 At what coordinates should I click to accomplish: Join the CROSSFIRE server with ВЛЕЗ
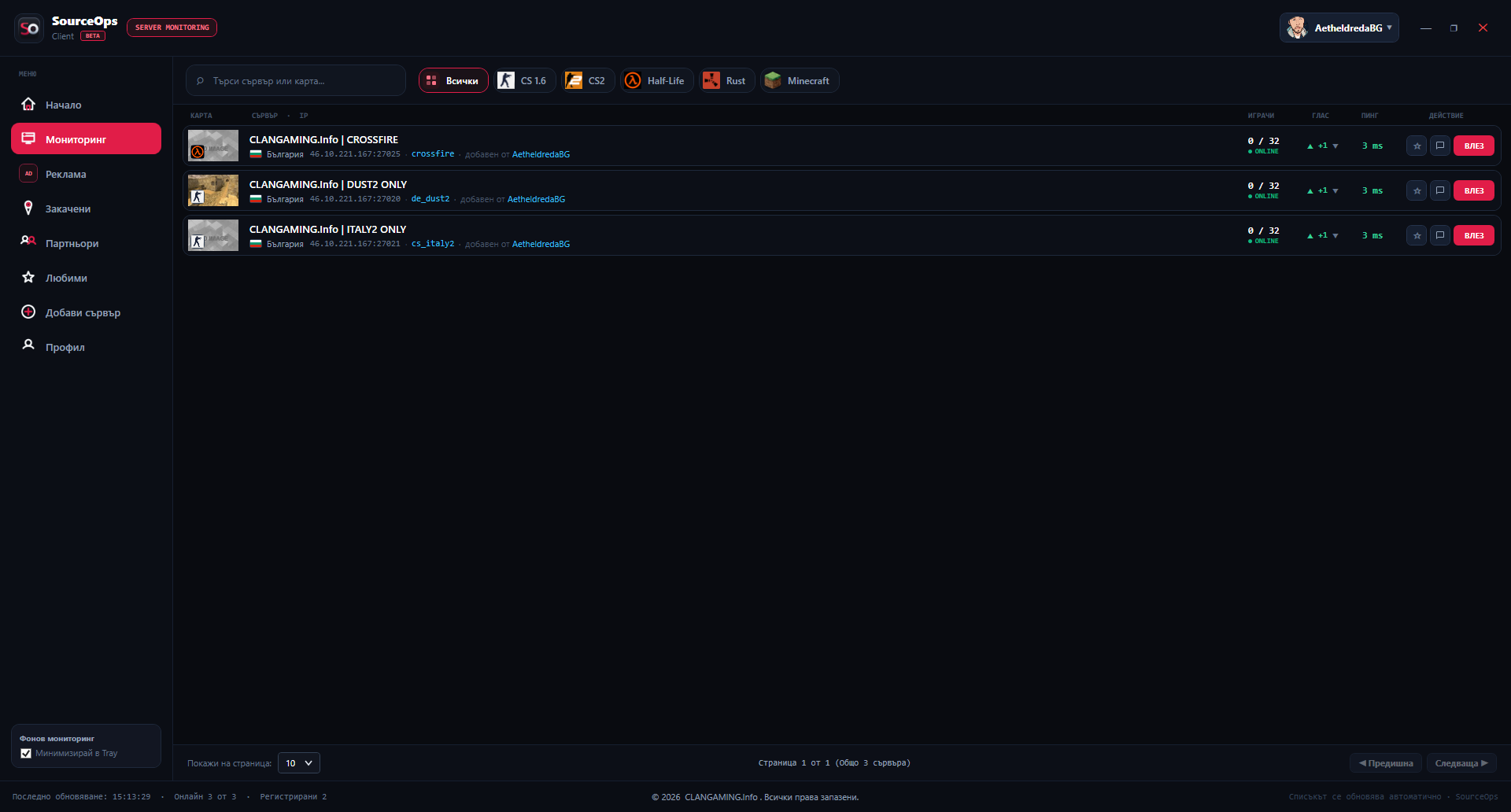1474,146
